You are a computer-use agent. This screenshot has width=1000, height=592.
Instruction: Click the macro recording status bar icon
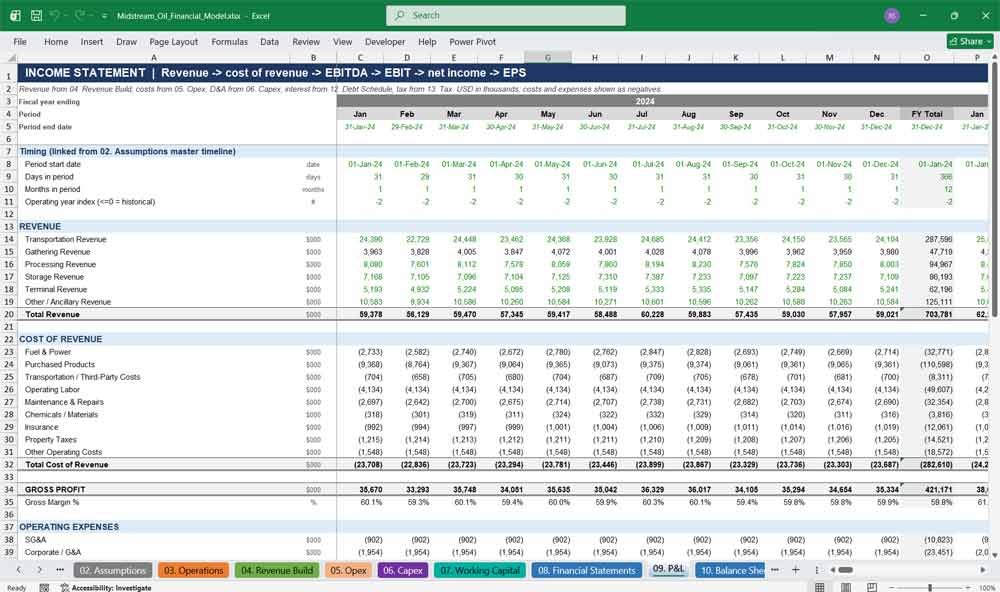pos(44,588)
